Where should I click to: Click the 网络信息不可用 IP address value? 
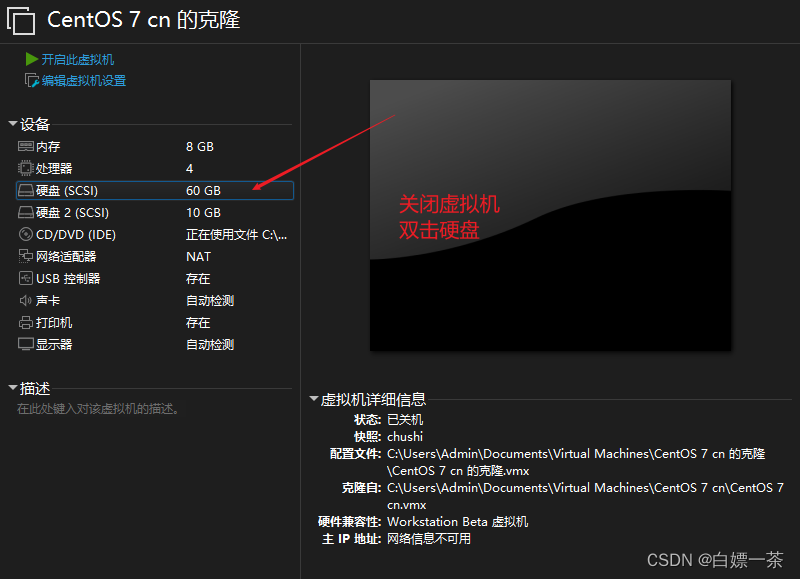coord(429,539)
